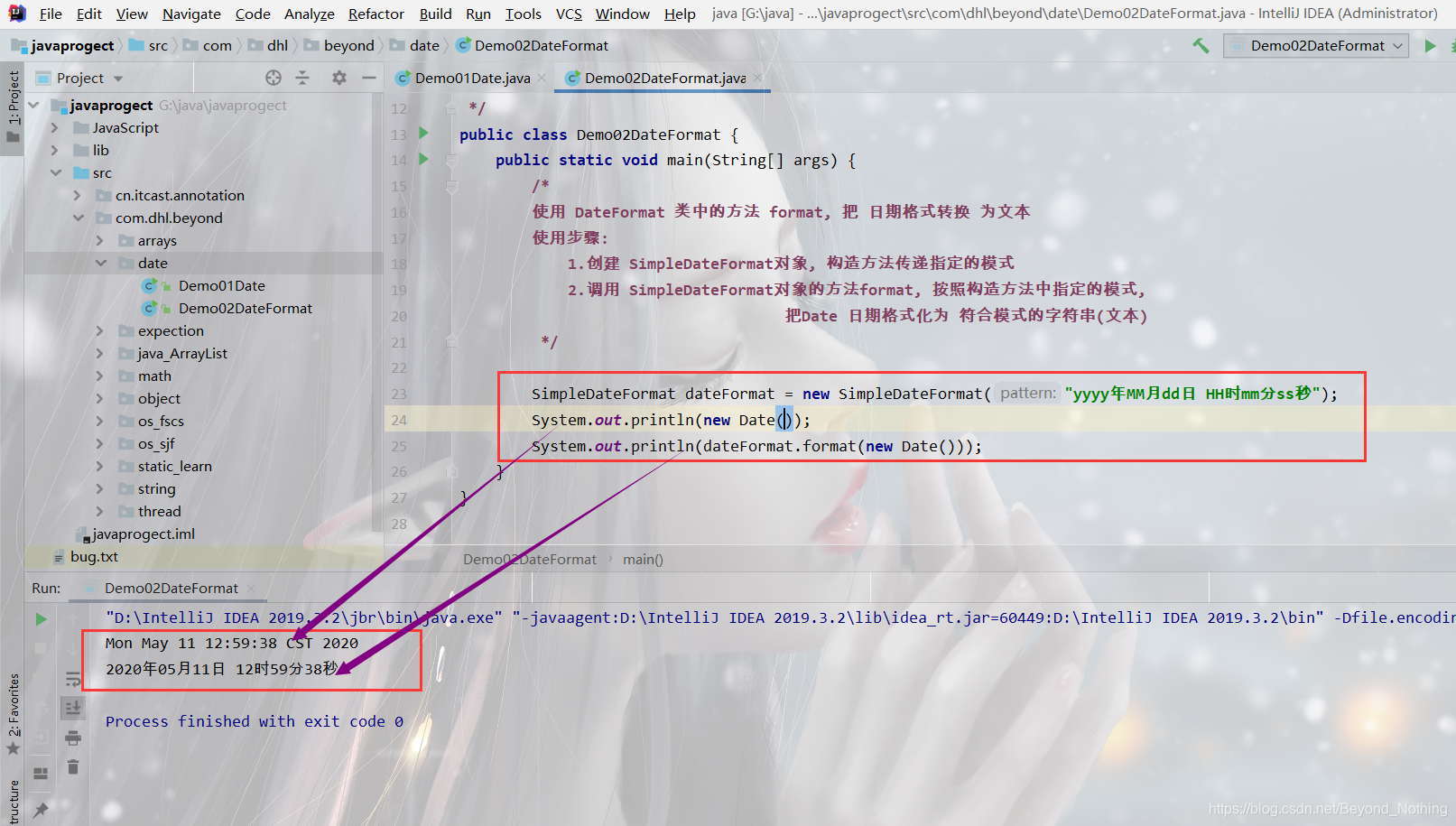Expand the expection package folder
Image resolution: width=1456 pixels, height=826 pixels.
coord(99,330)
